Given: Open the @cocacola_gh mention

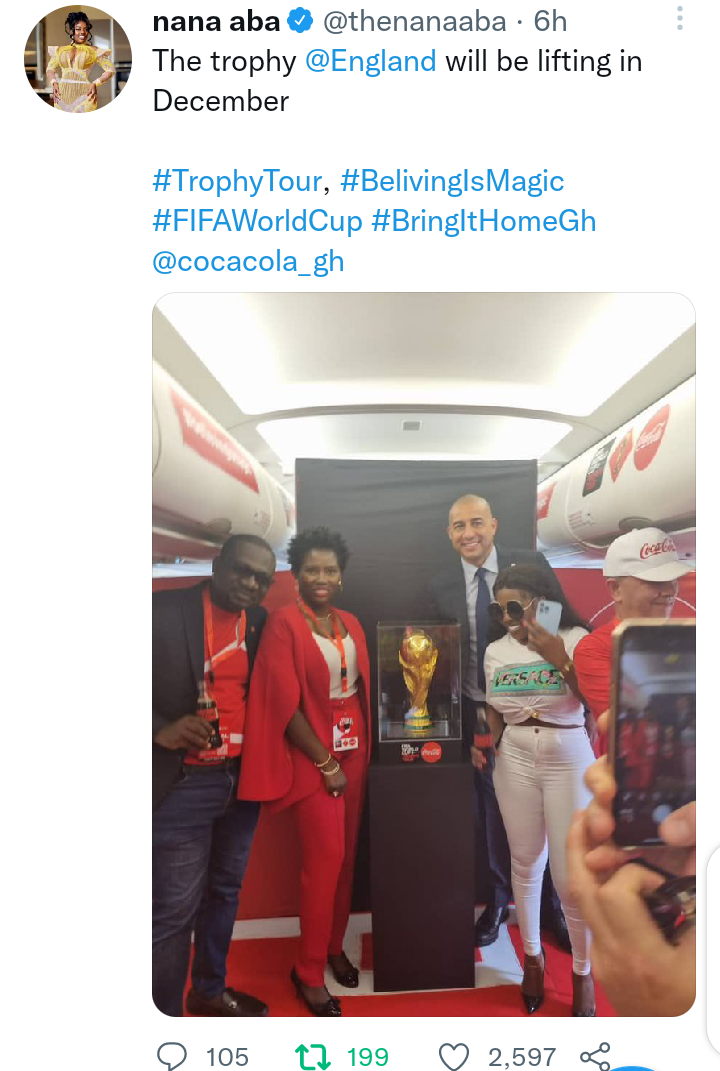Looking at the screenshot, I should point(248,262).
